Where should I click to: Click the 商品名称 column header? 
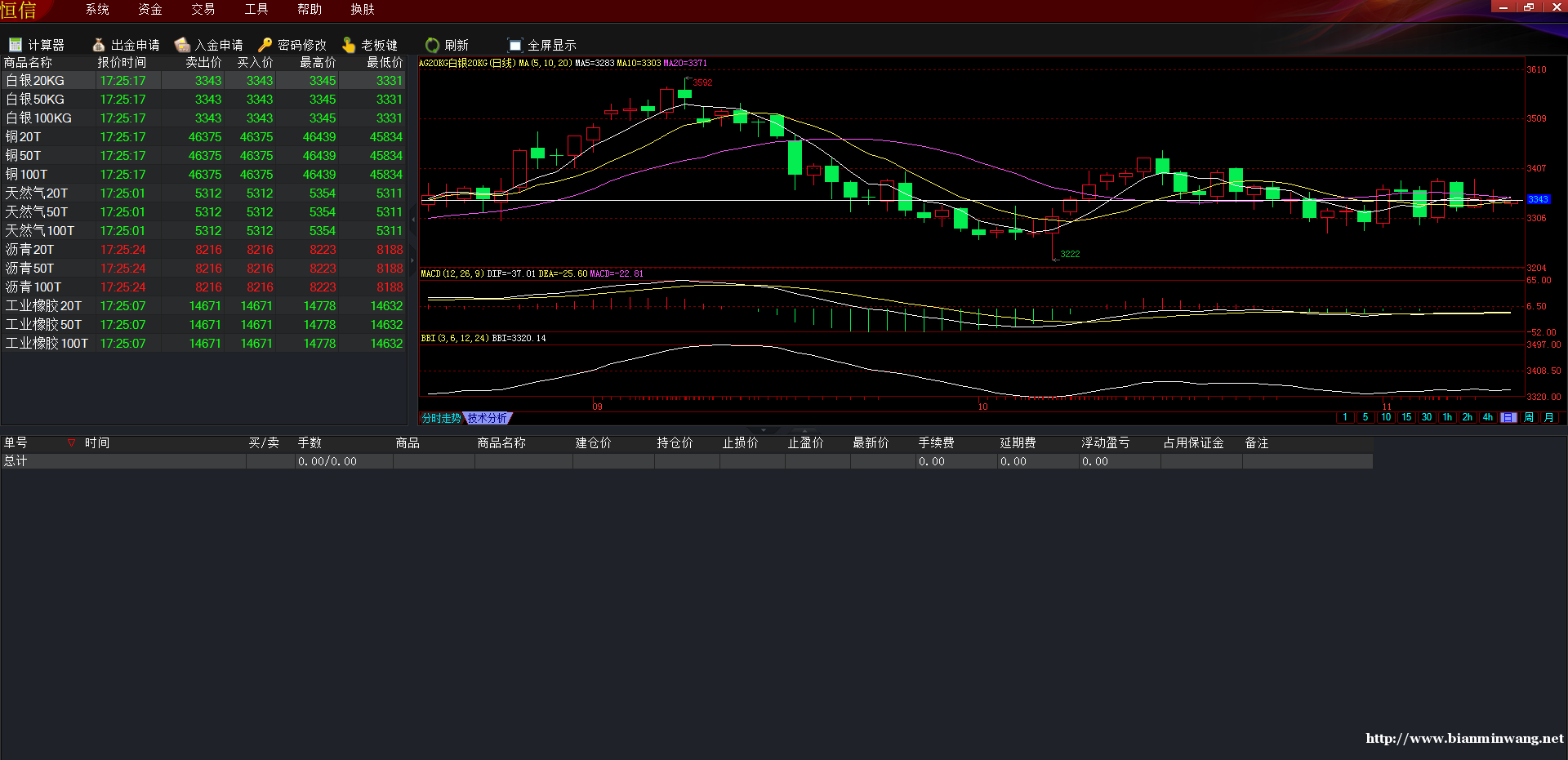[x=28, y=62]
